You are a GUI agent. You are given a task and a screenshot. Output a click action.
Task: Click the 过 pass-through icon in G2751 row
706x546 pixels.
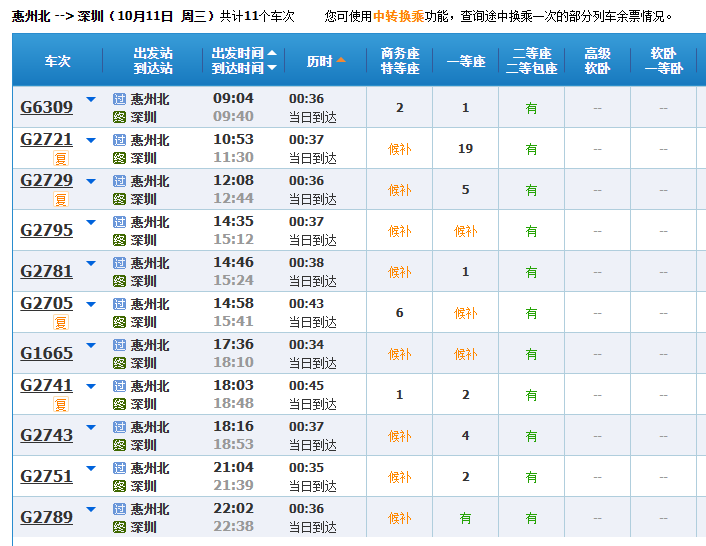tap(119, 468)
